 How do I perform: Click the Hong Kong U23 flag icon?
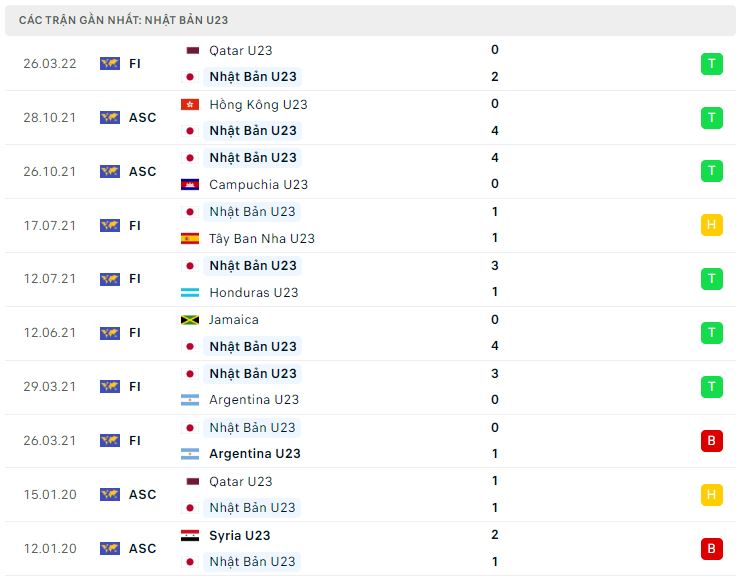[190, 104]
